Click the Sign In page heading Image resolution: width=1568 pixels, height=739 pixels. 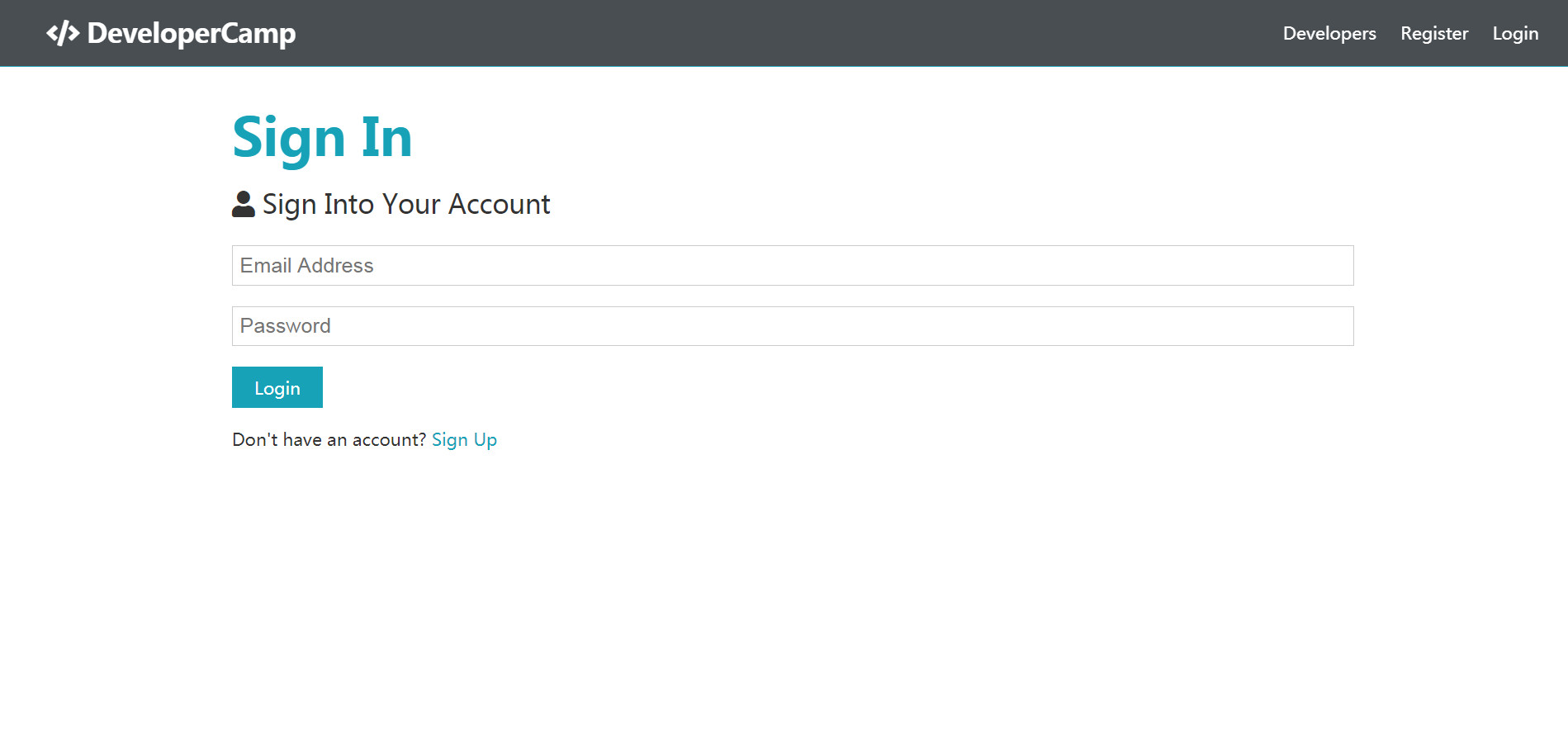pyautogui.click(x=322, y=135)
